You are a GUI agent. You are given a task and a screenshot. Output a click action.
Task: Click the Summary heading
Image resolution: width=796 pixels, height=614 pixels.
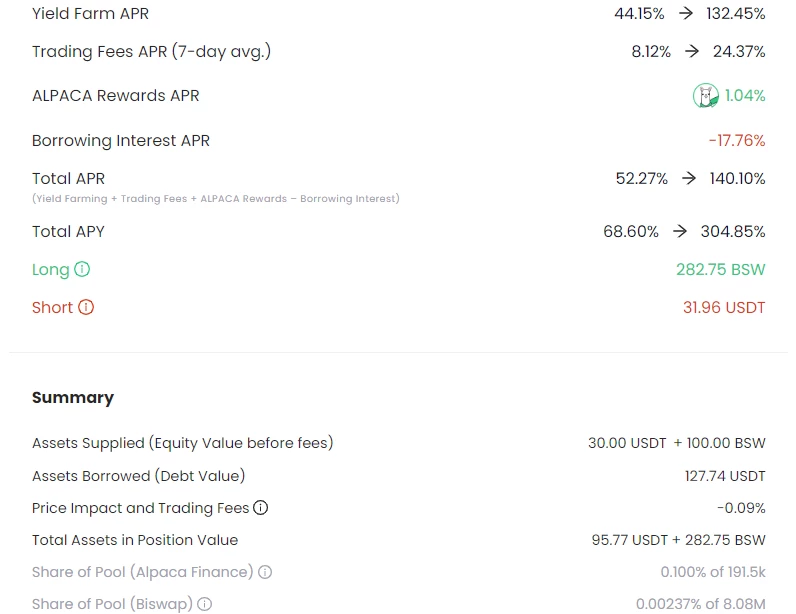point(73,398)
